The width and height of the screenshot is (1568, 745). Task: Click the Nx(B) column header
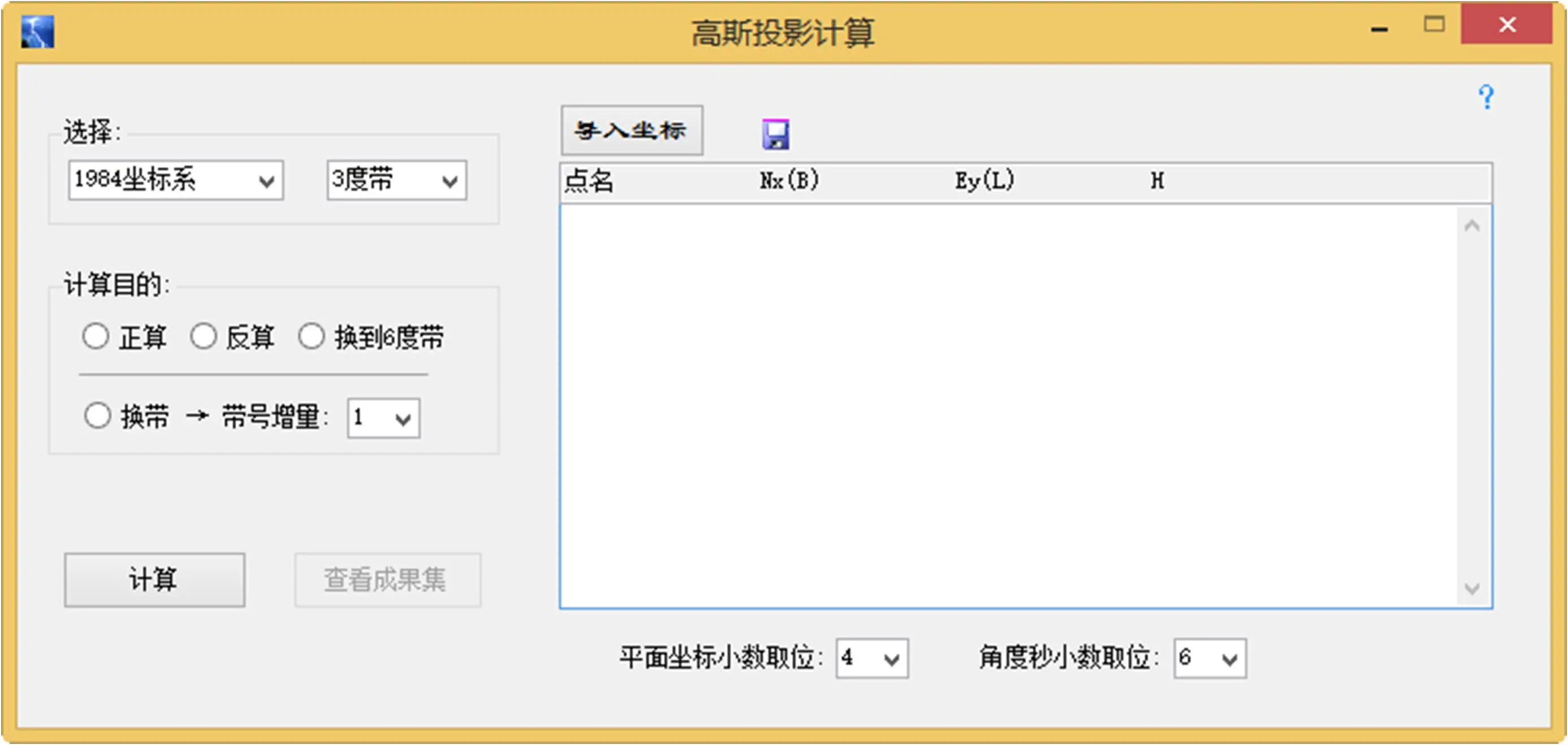[789, 181]
